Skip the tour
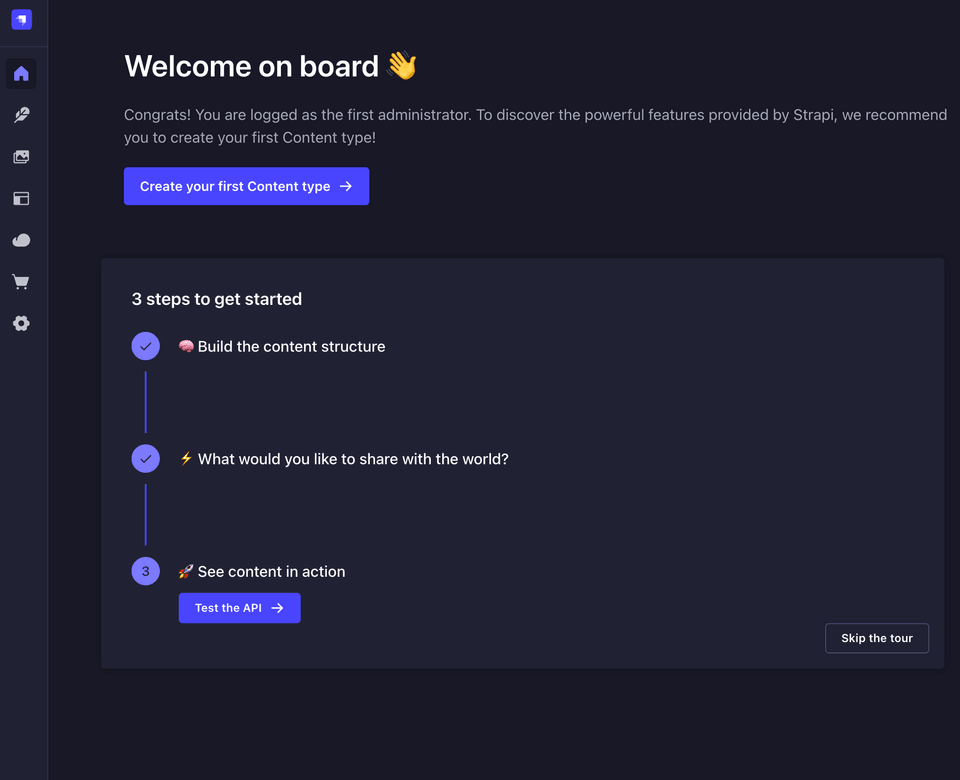960x780 pixels. tap(876, 638)
